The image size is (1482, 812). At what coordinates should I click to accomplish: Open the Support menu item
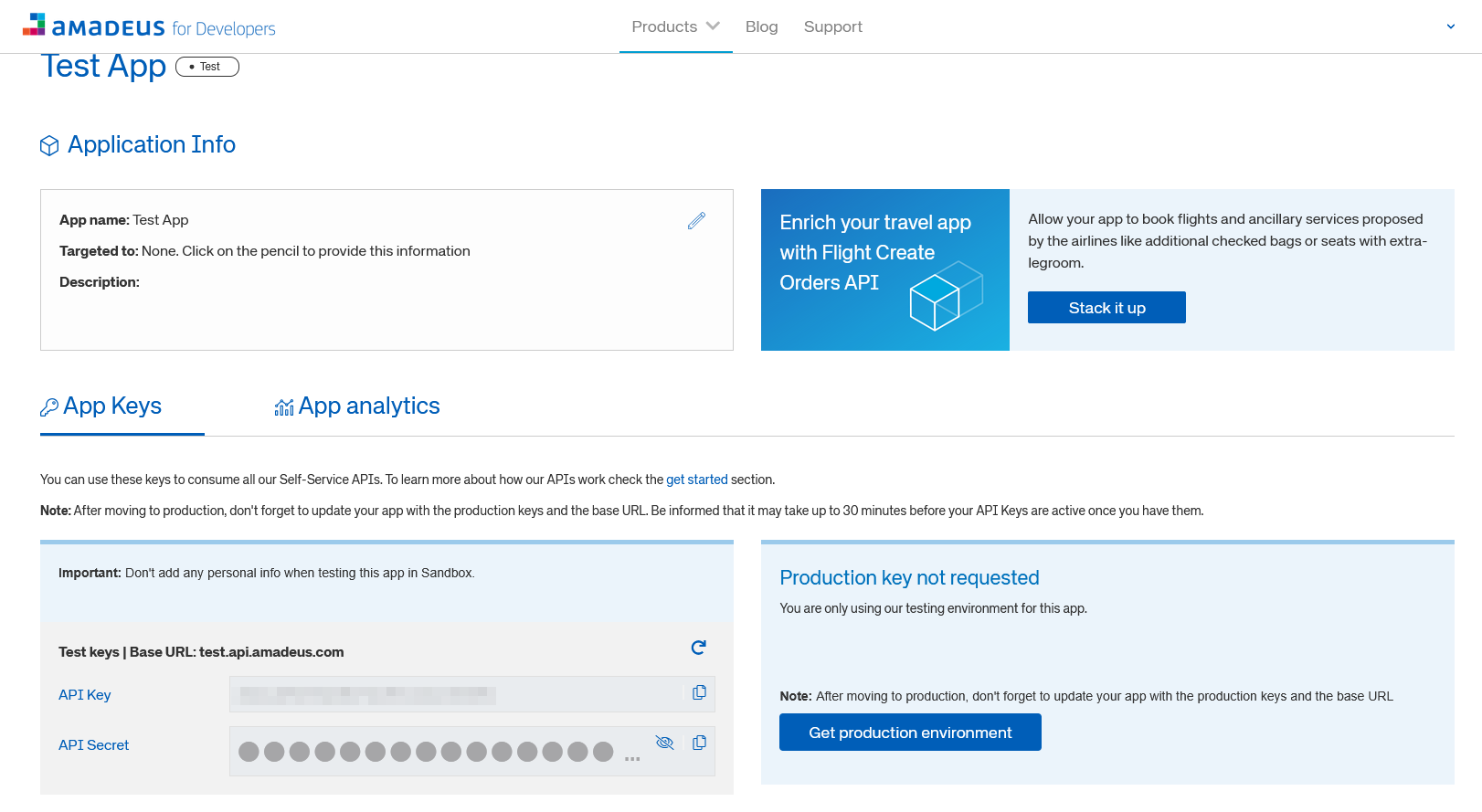(x=832, y=26)
